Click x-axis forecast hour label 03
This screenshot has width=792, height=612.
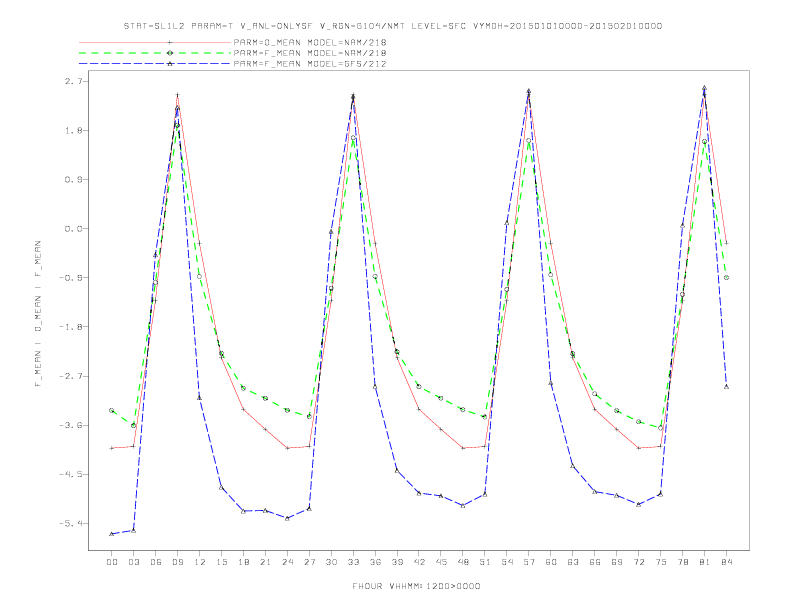[133, 562]
